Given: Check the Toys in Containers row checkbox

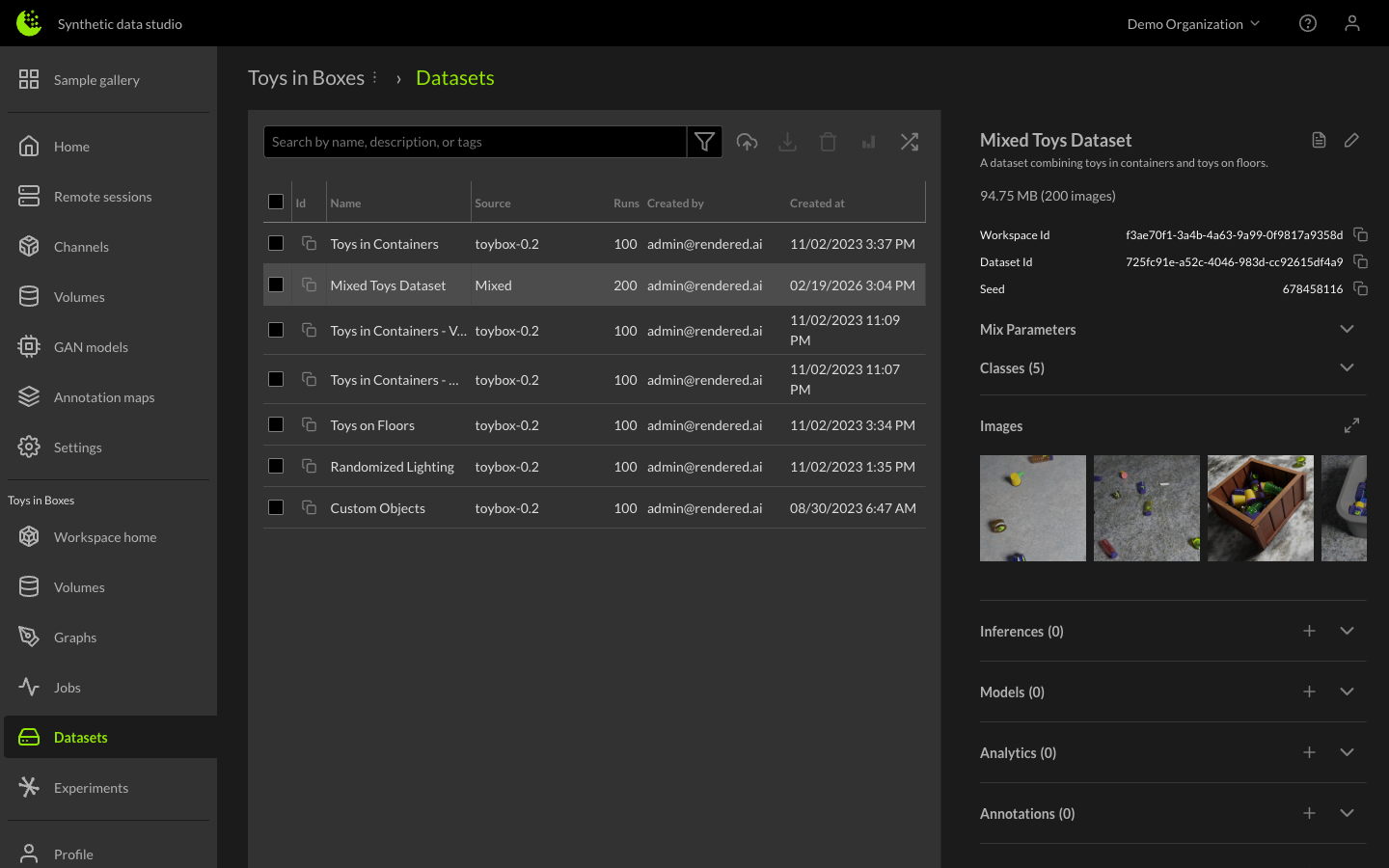Looking at the screenshot, I should tap(276, 243).
